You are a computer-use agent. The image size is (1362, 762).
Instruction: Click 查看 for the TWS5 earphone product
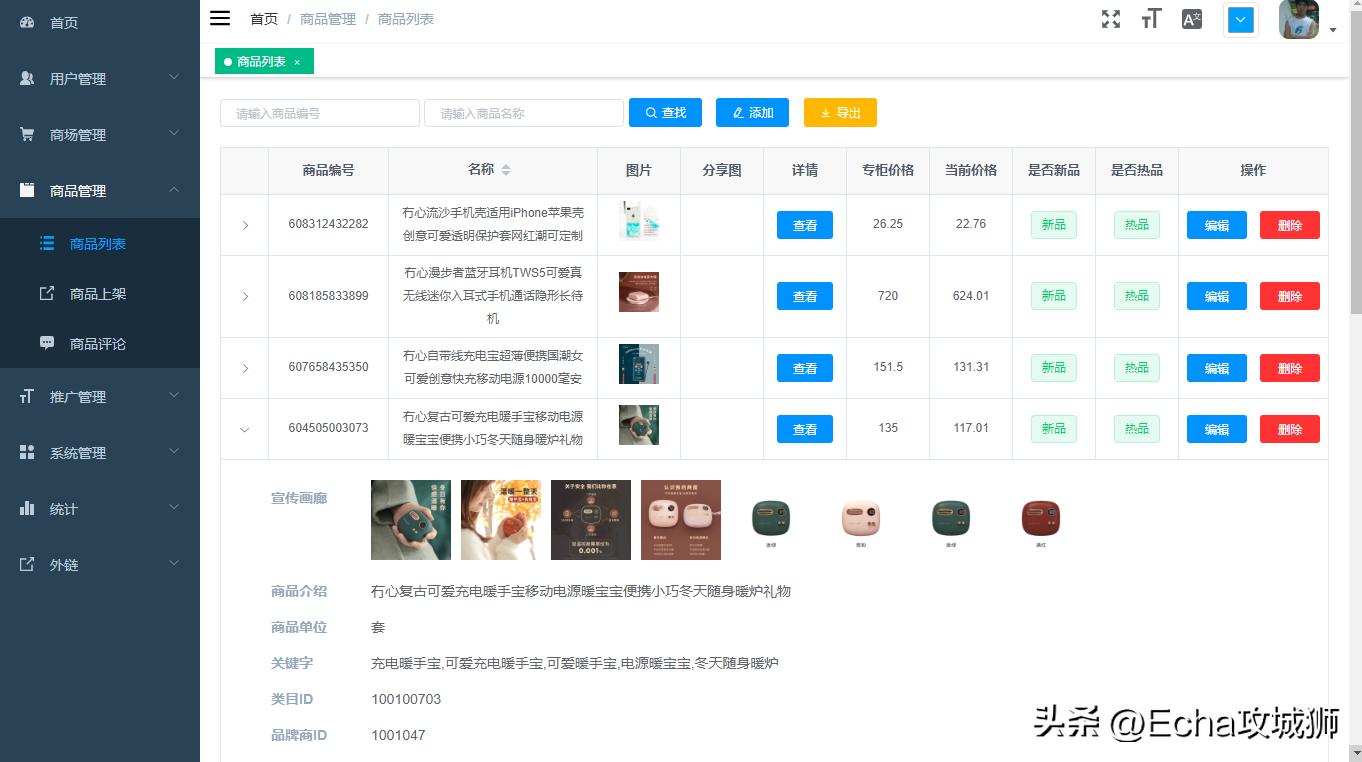[x=804, y=295]
